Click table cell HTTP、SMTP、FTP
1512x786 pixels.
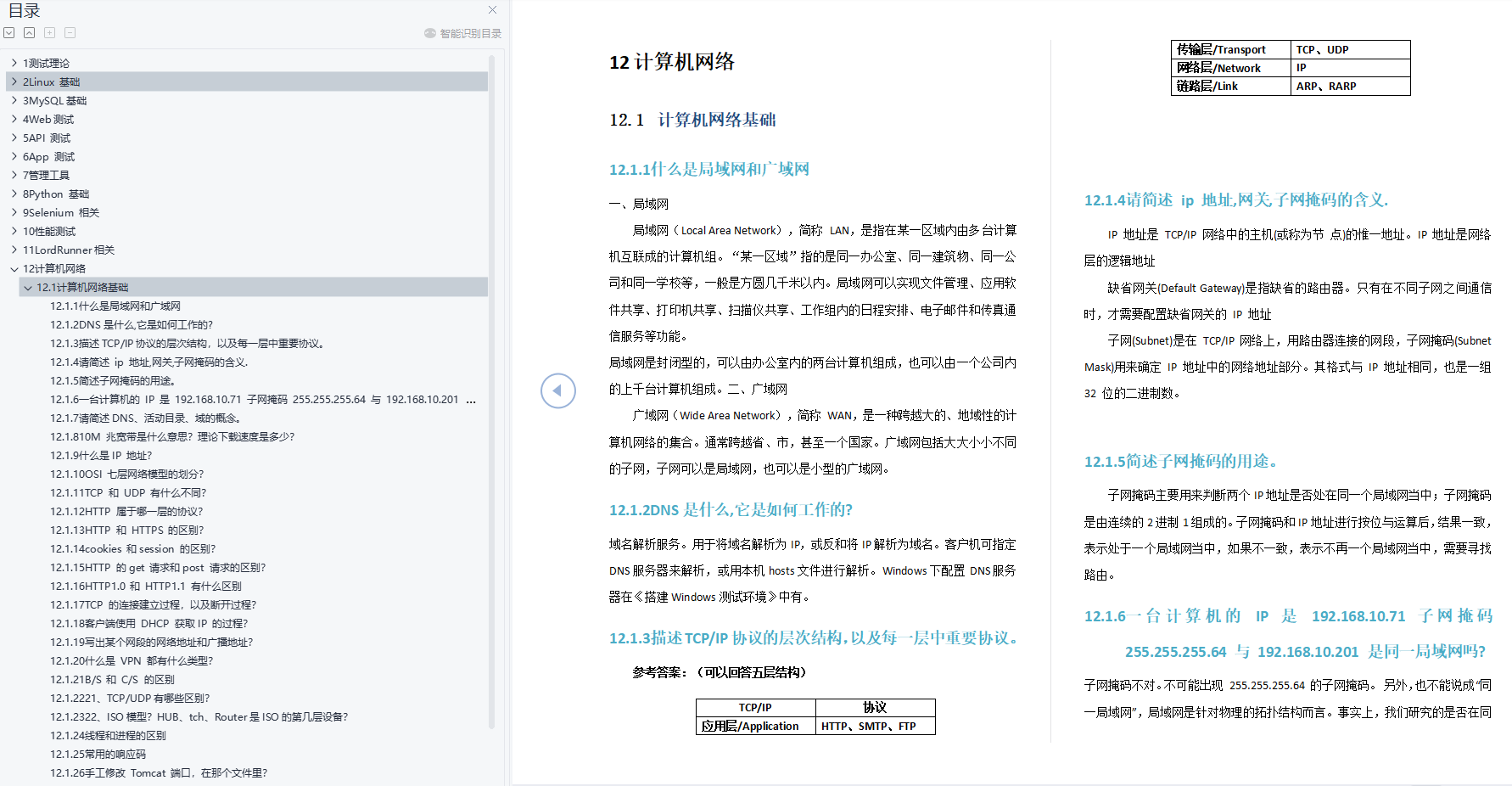(x=875, y=726)
